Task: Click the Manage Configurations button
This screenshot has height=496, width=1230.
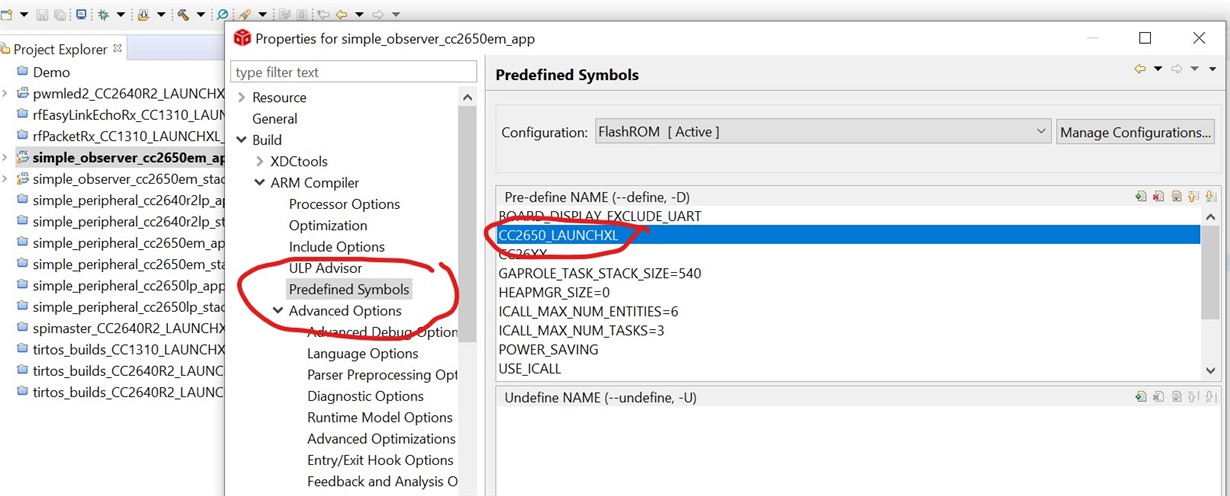Action: pyautogui.click(x=1135, y=132)
